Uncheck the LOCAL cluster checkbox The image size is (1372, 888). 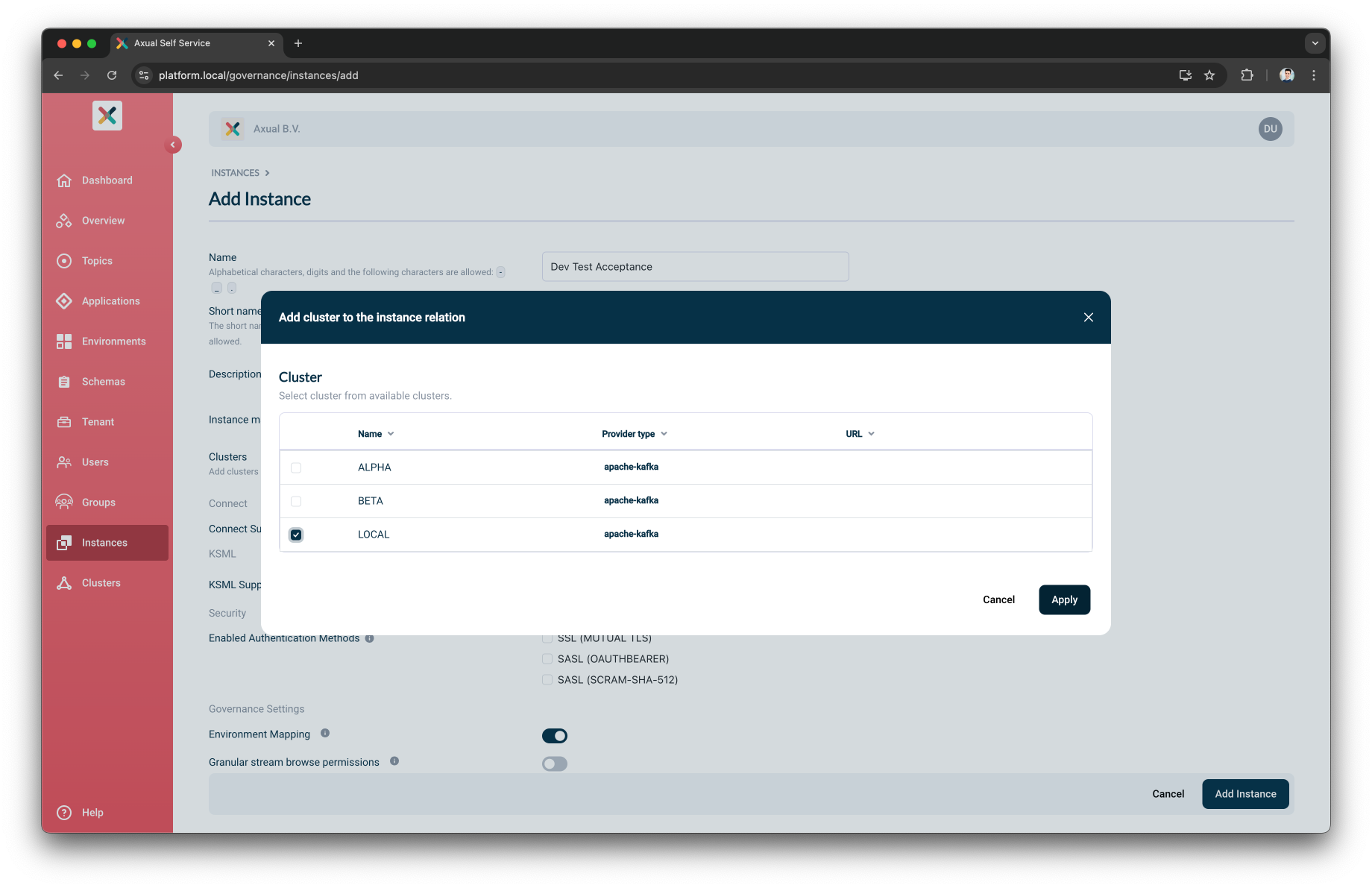(296, 535)
